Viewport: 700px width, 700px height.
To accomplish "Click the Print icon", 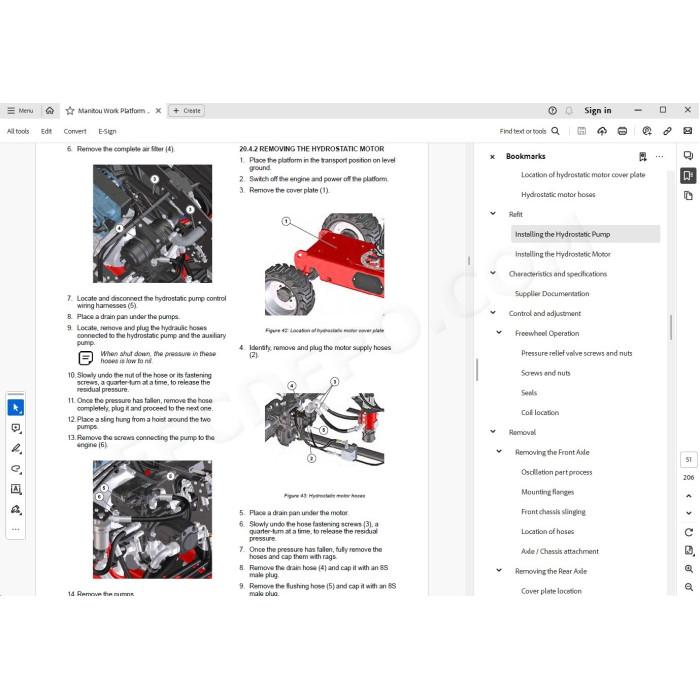I will (622, 131).
